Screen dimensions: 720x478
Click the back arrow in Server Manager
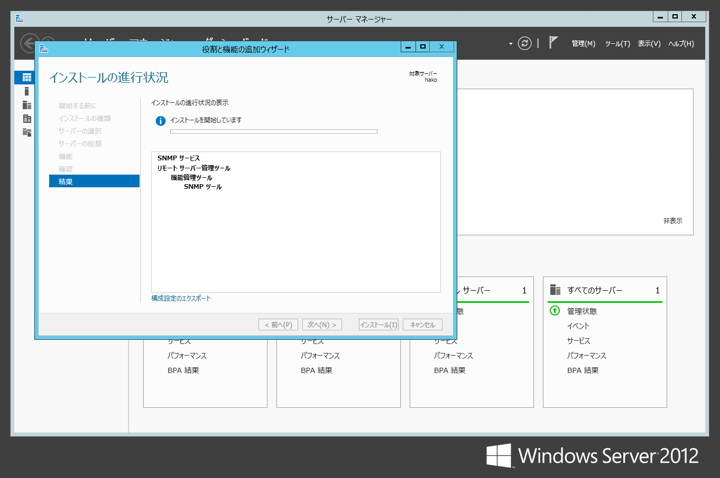(29, 43)
